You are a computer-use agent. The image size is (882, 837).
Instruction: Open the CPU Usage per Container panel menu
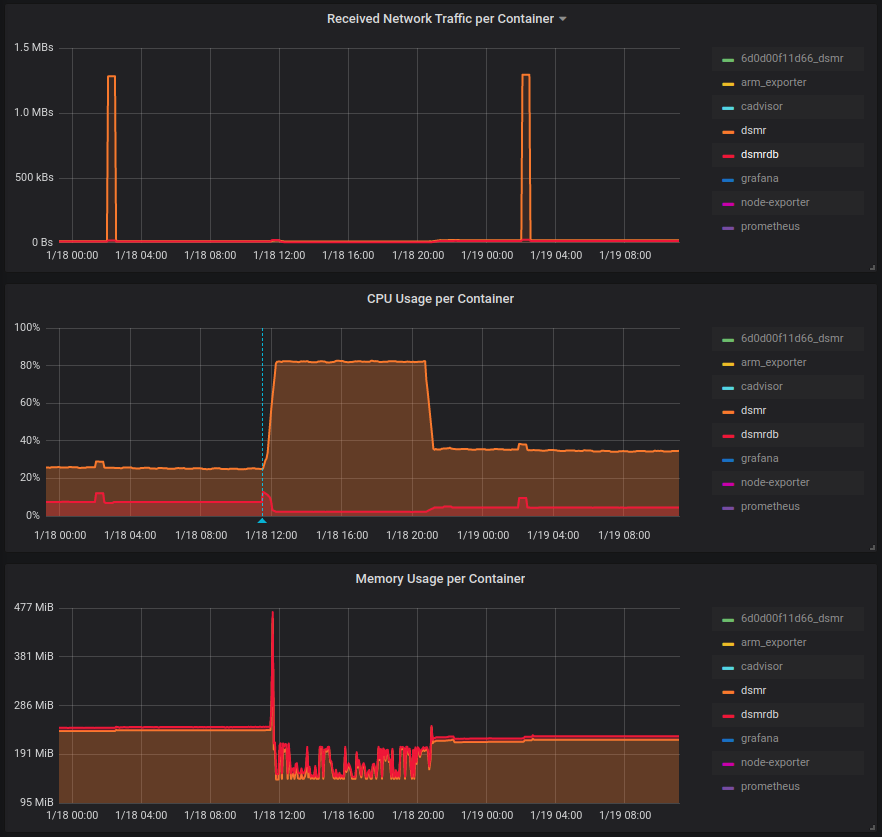441,298
